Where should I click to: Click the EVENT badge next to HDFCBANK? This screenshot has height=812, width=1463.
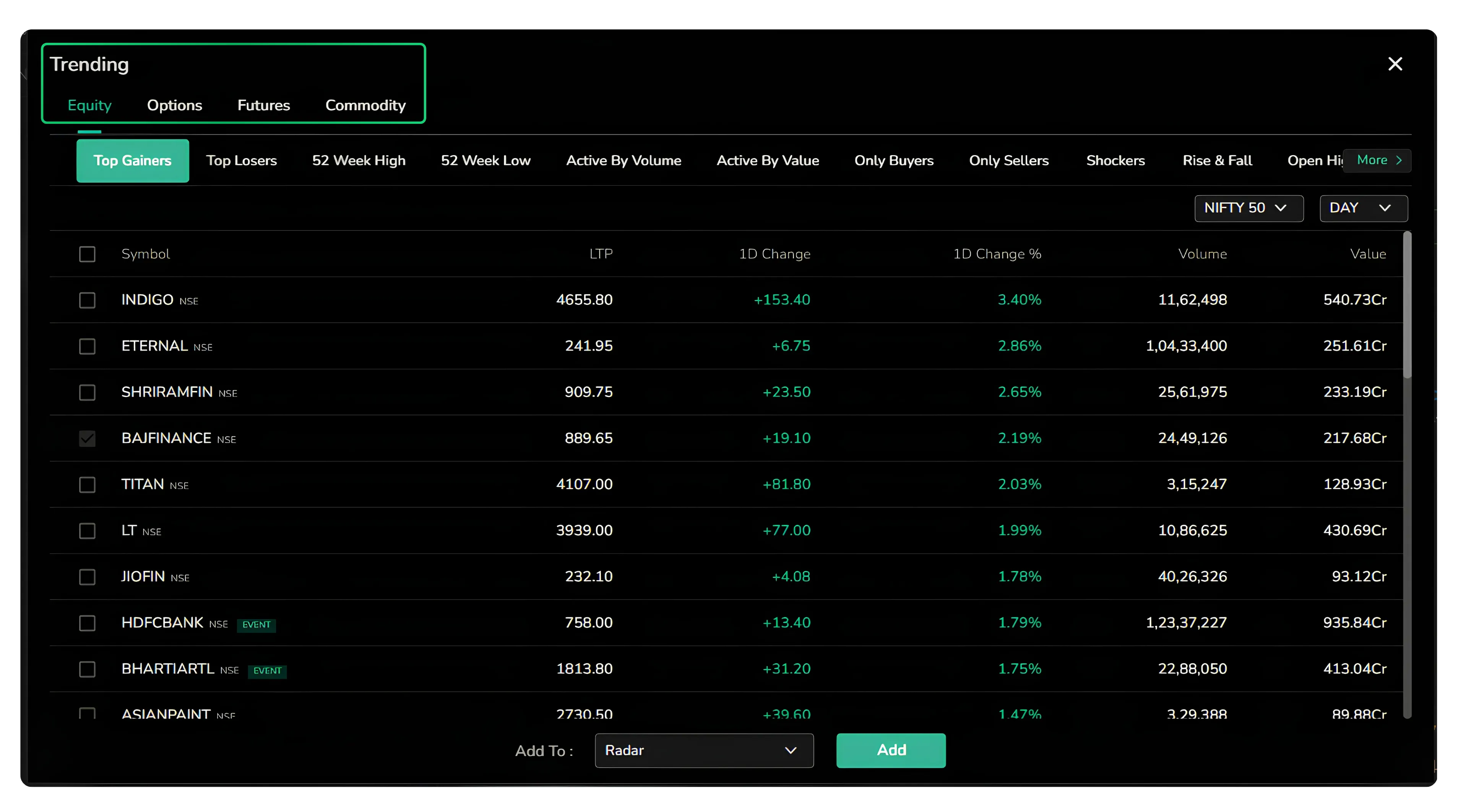point(256,625)
